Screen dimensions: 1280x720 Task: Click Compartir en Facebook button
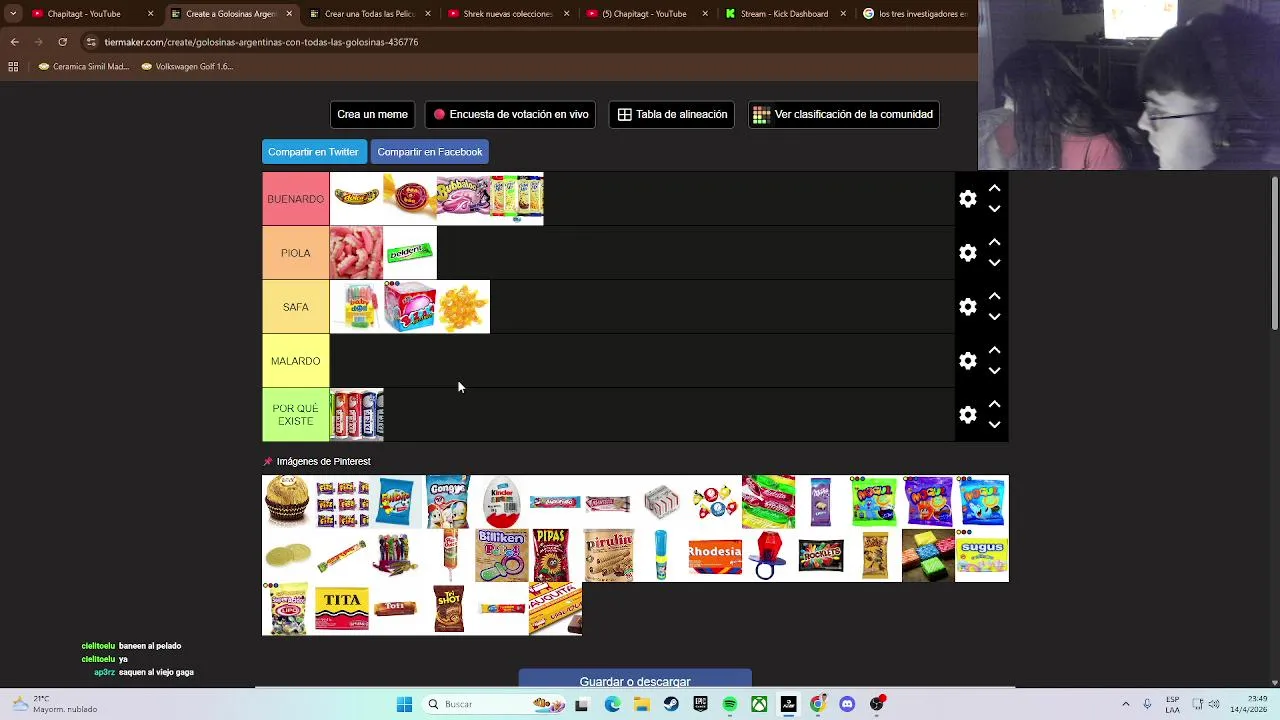point(430,152)
